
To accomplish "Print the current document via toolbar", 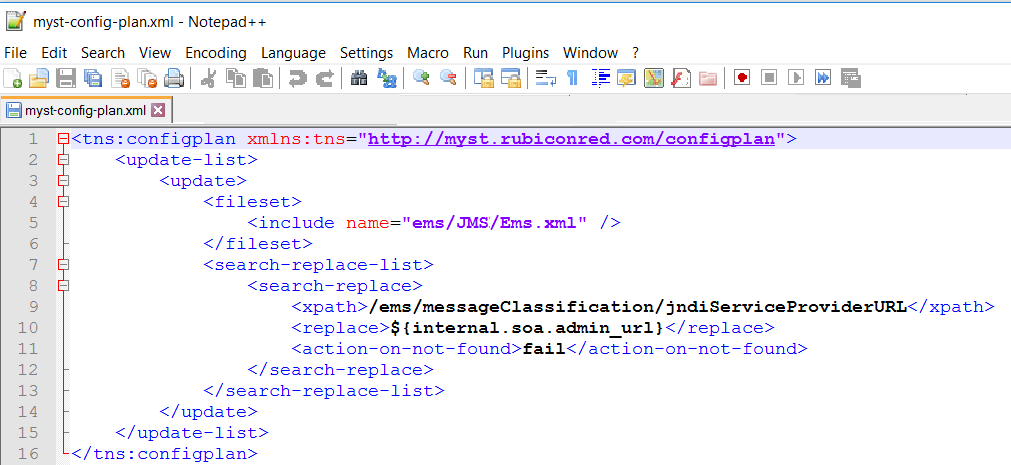I will (x=174, y=78).
